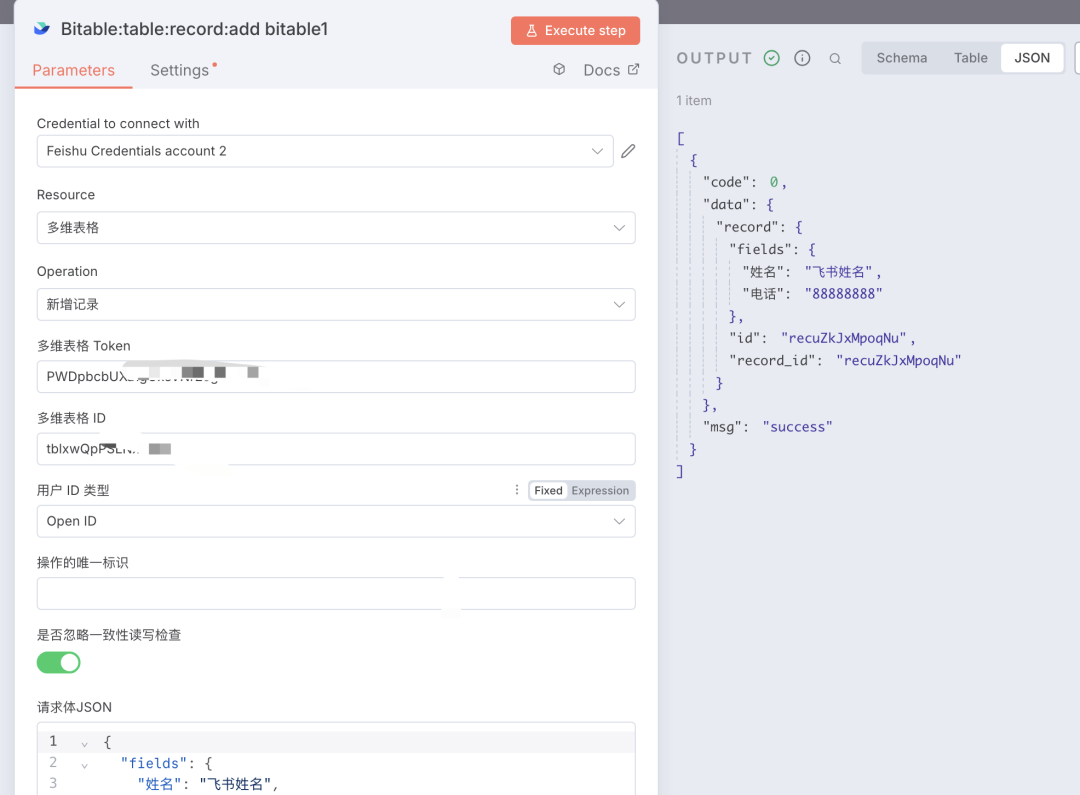Switch output view to Table tab
This screenshot has width=1080, height=795.
coord(970,58)
